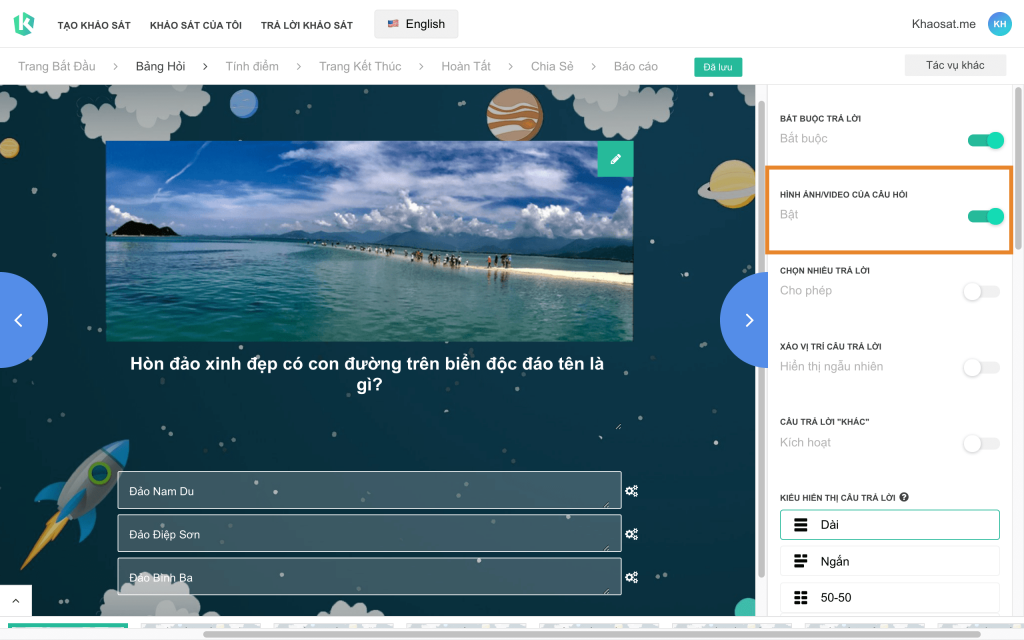Click the beach question image
Screen dimensions: 1024x640
[x=369, y=241]
